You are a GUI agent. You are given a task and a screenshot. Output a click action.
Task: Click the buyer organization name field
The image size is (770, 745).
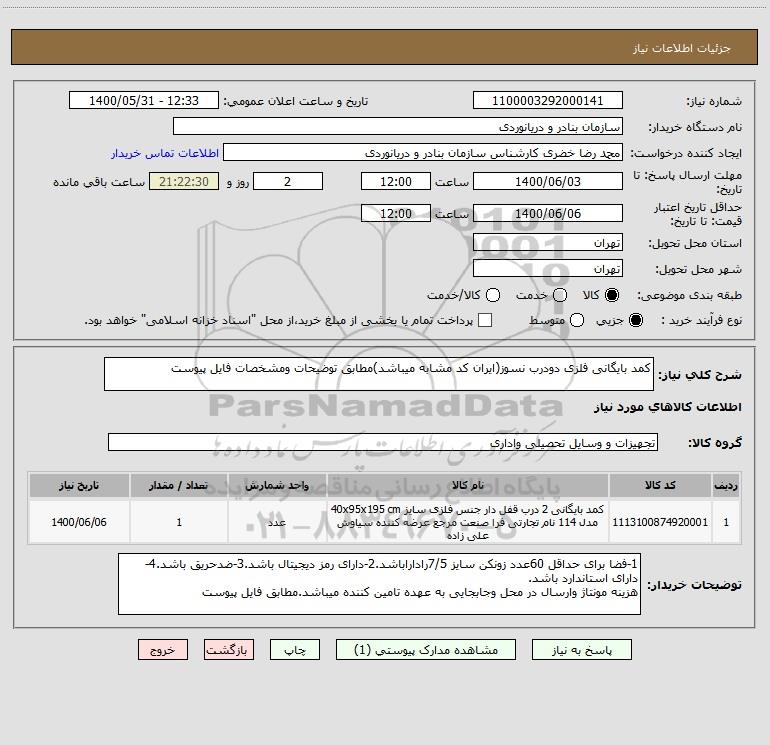[398, 127]
